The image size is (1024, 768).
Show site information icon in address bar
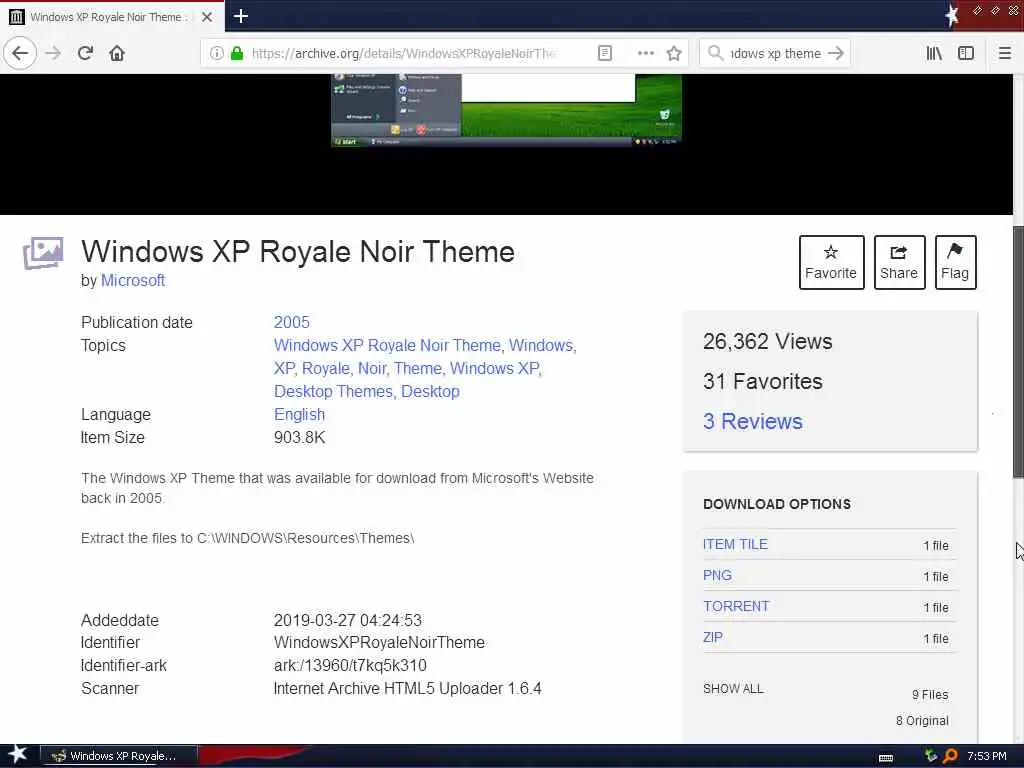(216, 54)
